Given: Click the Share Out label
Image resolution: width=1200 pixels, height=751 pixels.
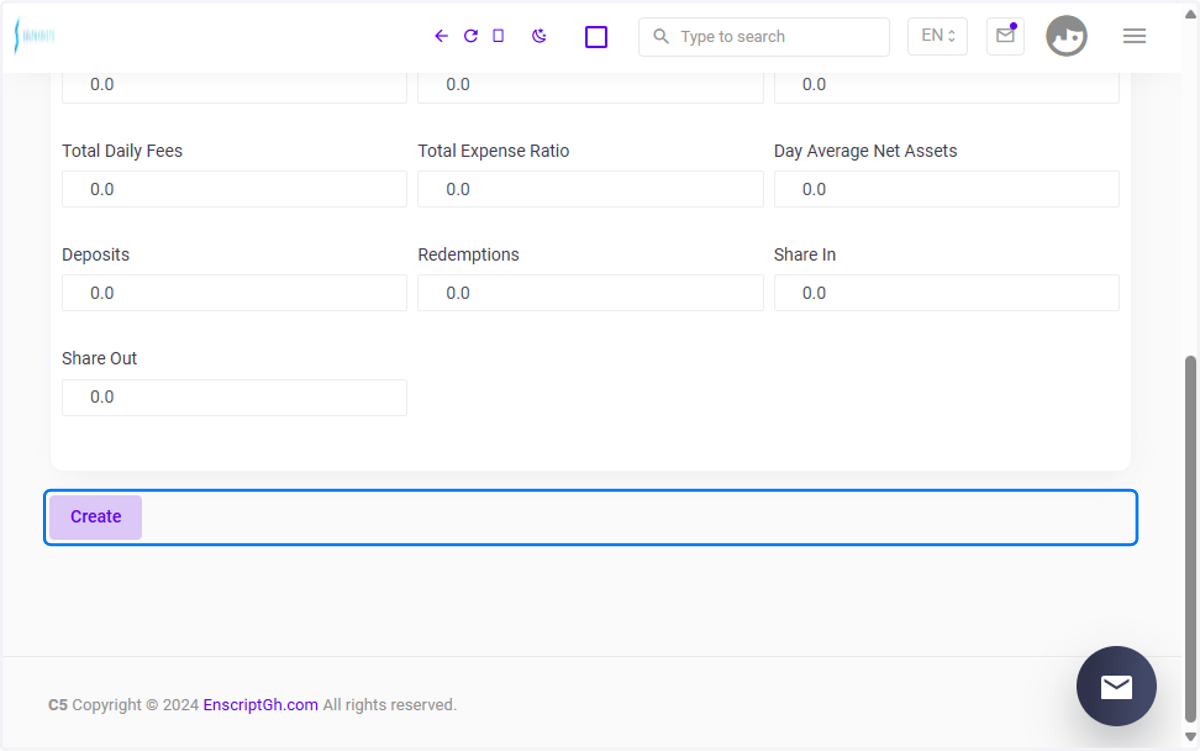Looking at the screenshot, I should [x=100, y=358].
